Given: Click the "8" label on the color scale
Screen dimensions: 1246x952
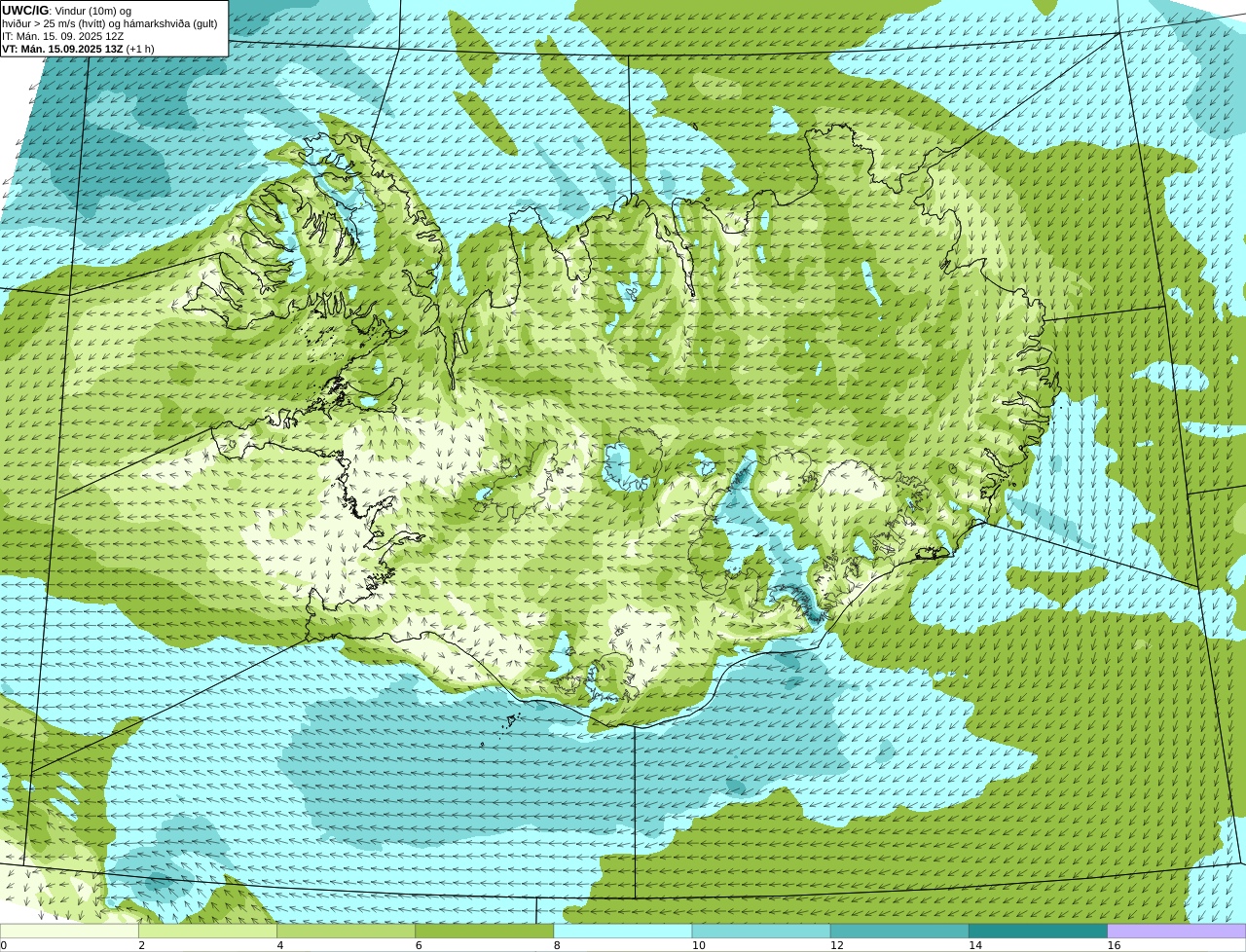Looking at the screenshot, I should [x=557, y=945].
